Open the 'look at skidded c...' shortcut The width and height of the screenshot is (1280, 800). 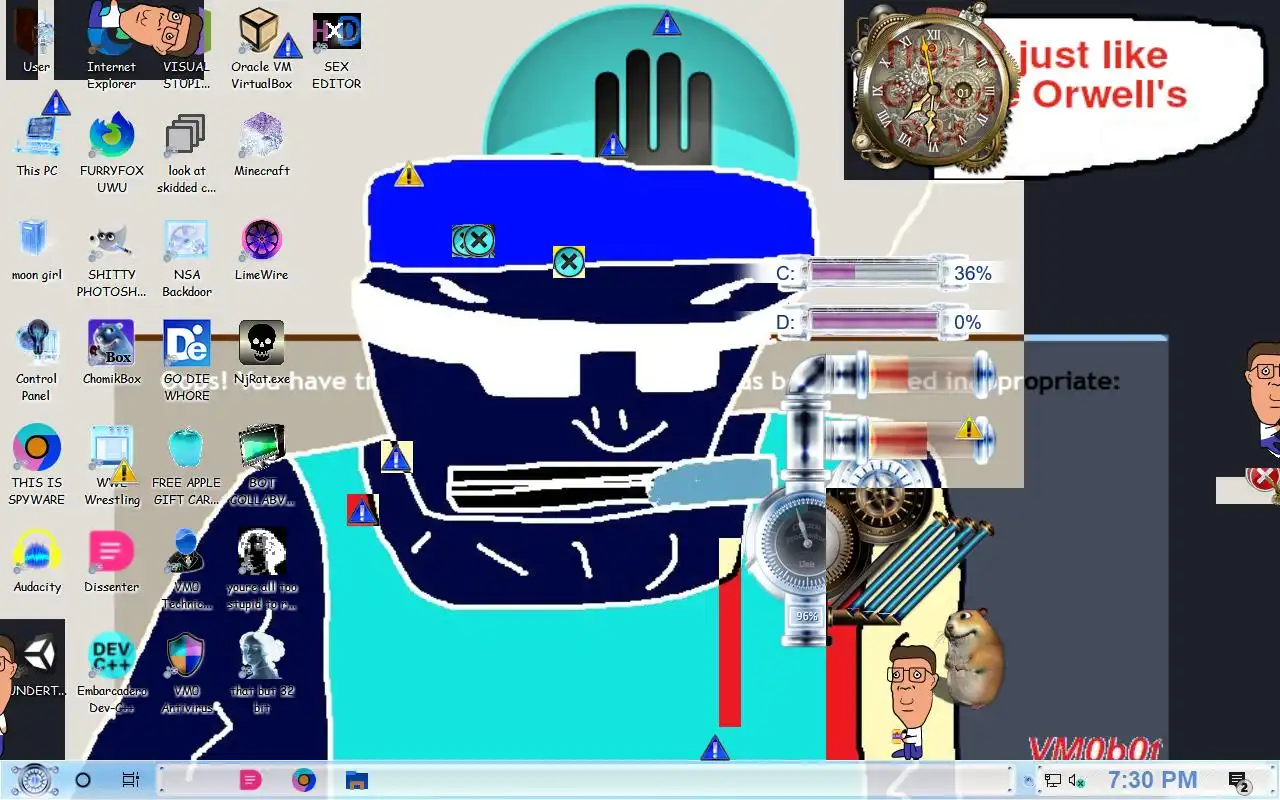coord(186,152)
